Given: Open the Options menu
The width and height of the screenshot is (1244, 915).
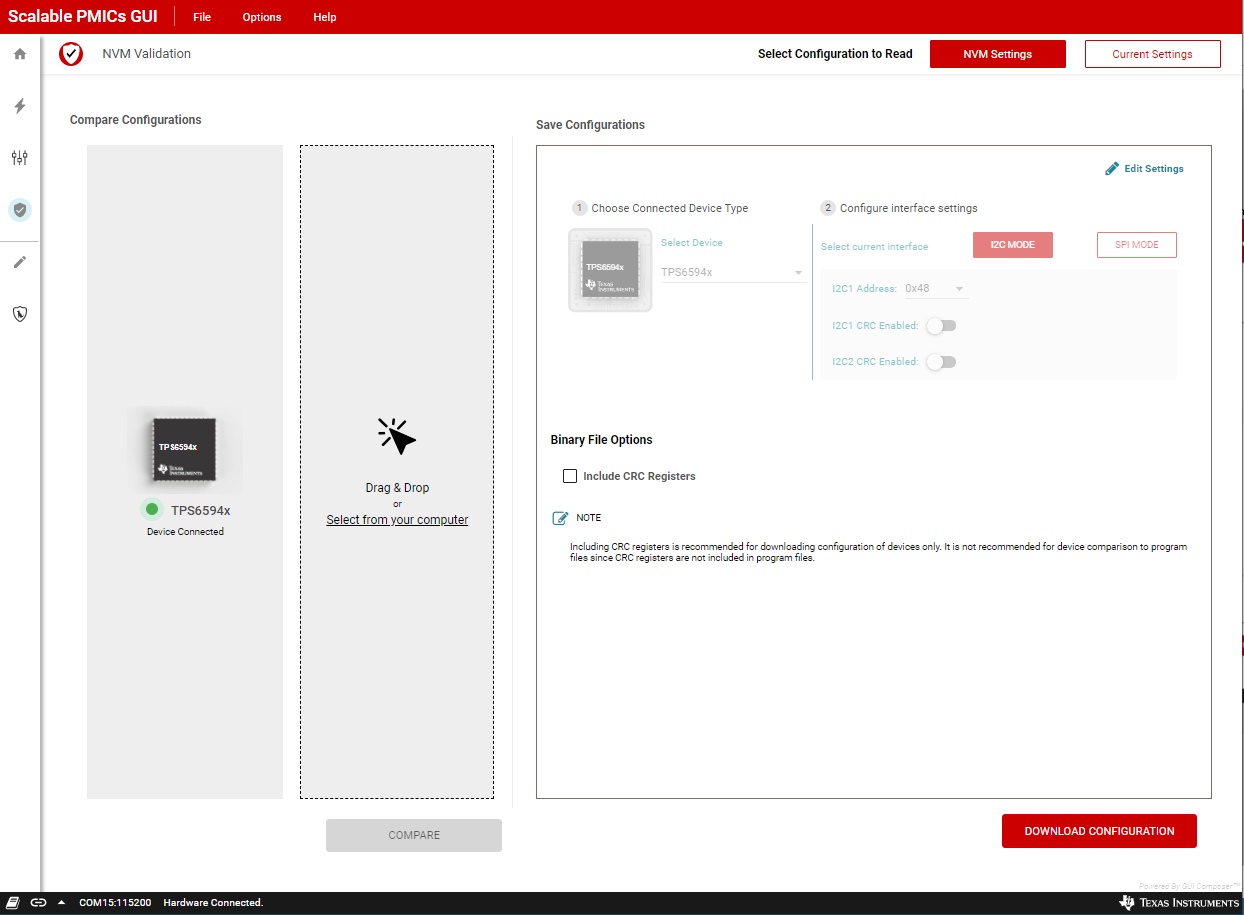Looking at the screenshot, I should [x=261, y=17].
